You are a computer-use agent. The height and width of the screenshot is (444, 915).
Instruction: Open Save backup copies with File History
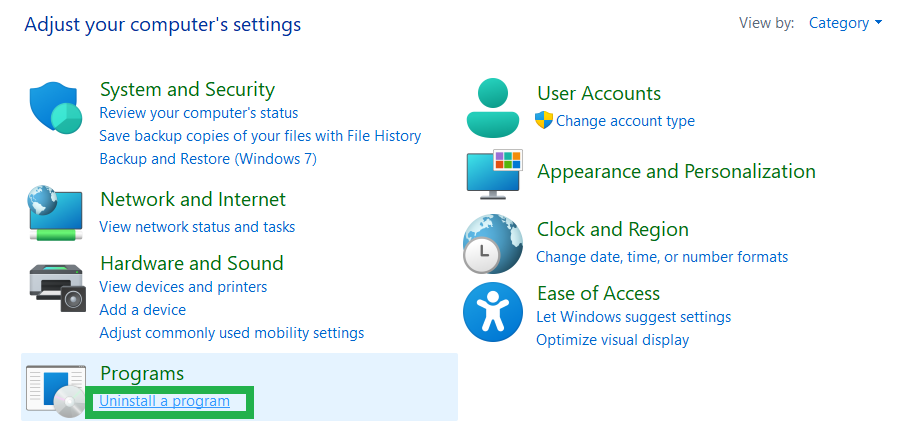(x=260, y=136)
